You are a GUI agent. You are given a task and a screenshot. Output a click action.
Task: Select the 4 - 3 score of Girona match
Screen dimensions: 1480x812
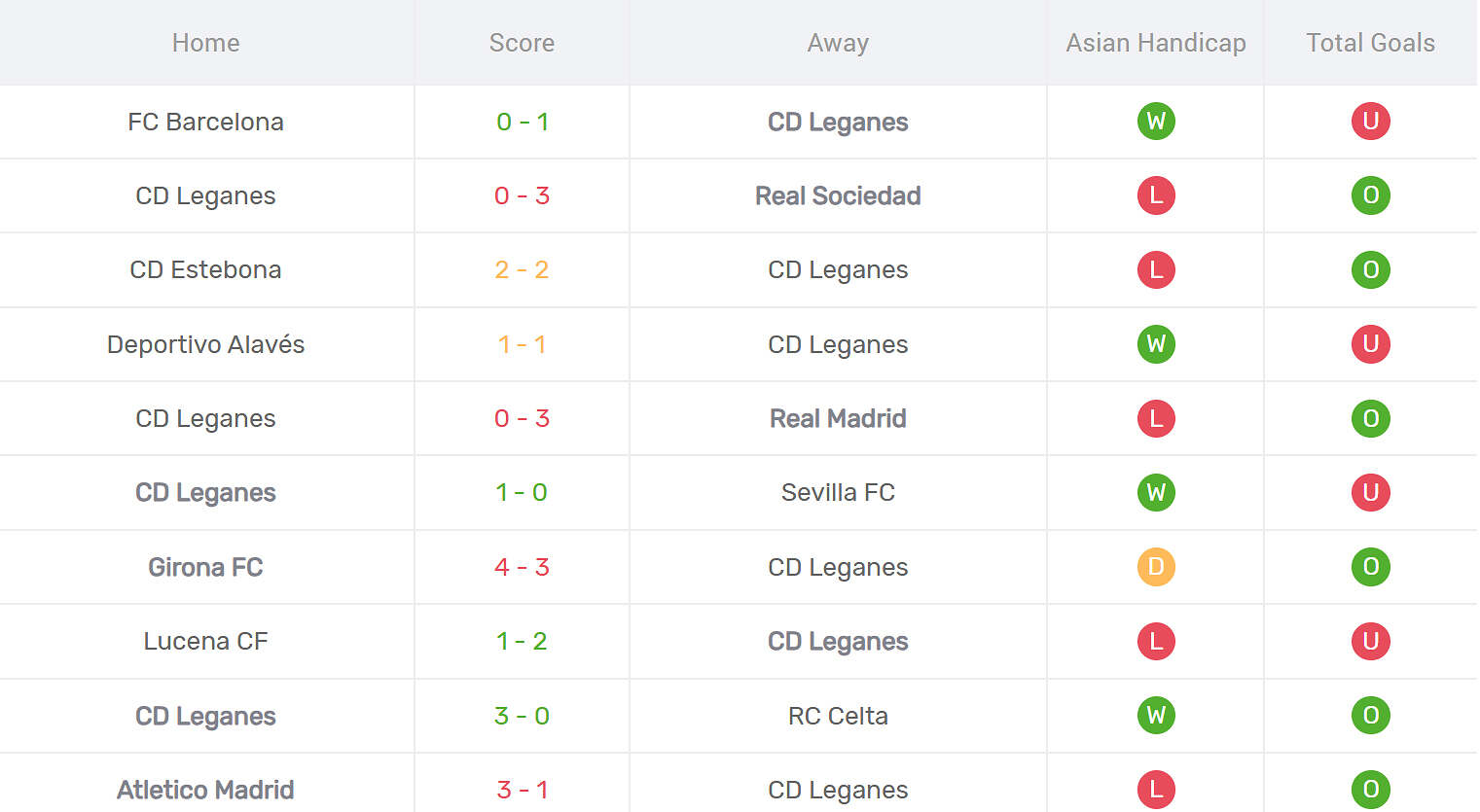pyautogui.click(x=522, y=567)
